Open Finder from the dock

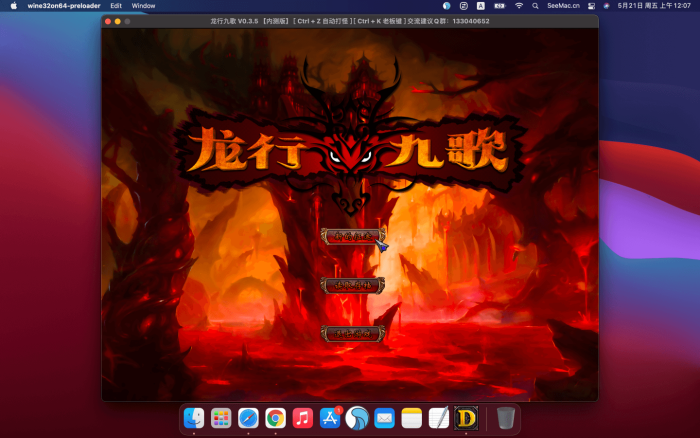coord(194,418)
